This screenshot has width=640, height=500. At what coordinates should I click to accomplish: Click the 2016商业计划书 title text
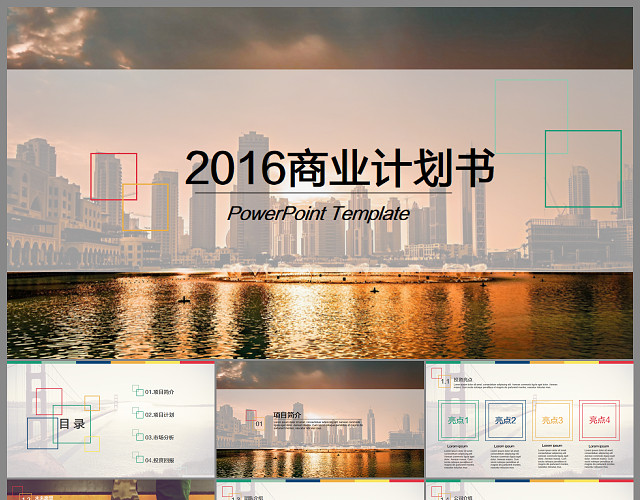coord(340,168)
